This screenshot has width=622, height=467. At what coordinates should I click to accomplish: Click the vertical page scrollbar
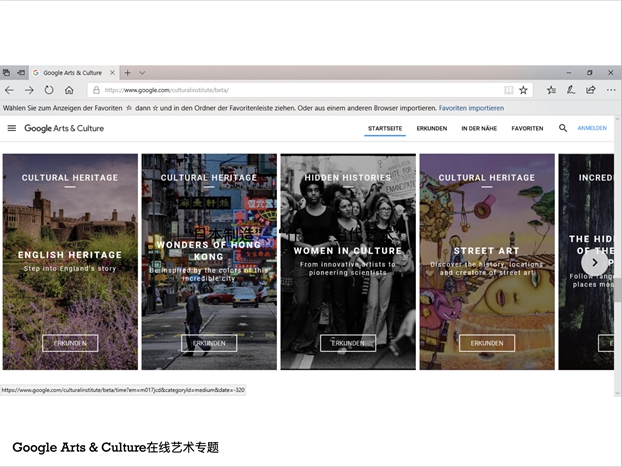coord(617,256)
